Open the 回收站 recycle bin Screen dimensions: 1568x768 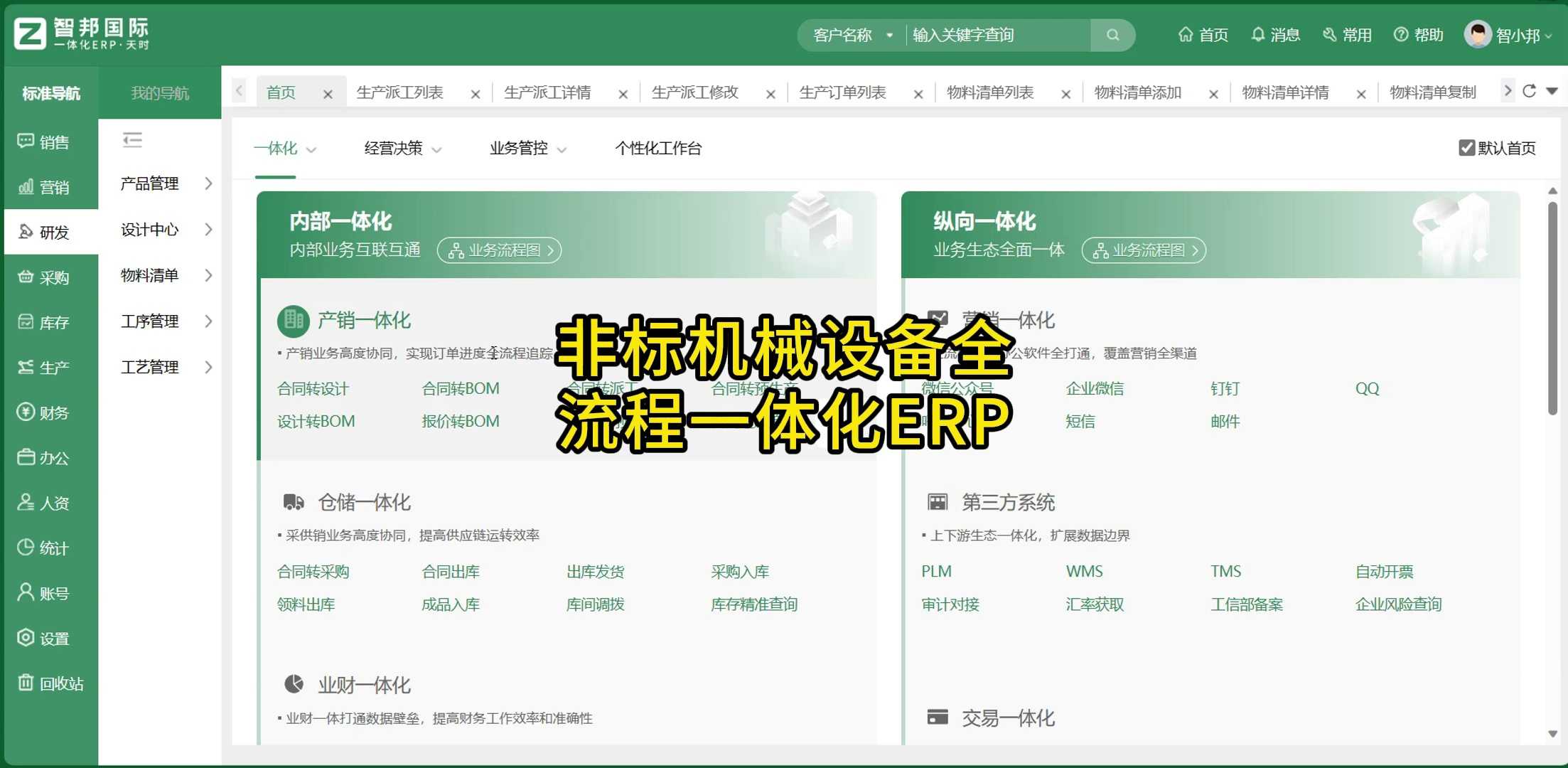tap(51, 683)
